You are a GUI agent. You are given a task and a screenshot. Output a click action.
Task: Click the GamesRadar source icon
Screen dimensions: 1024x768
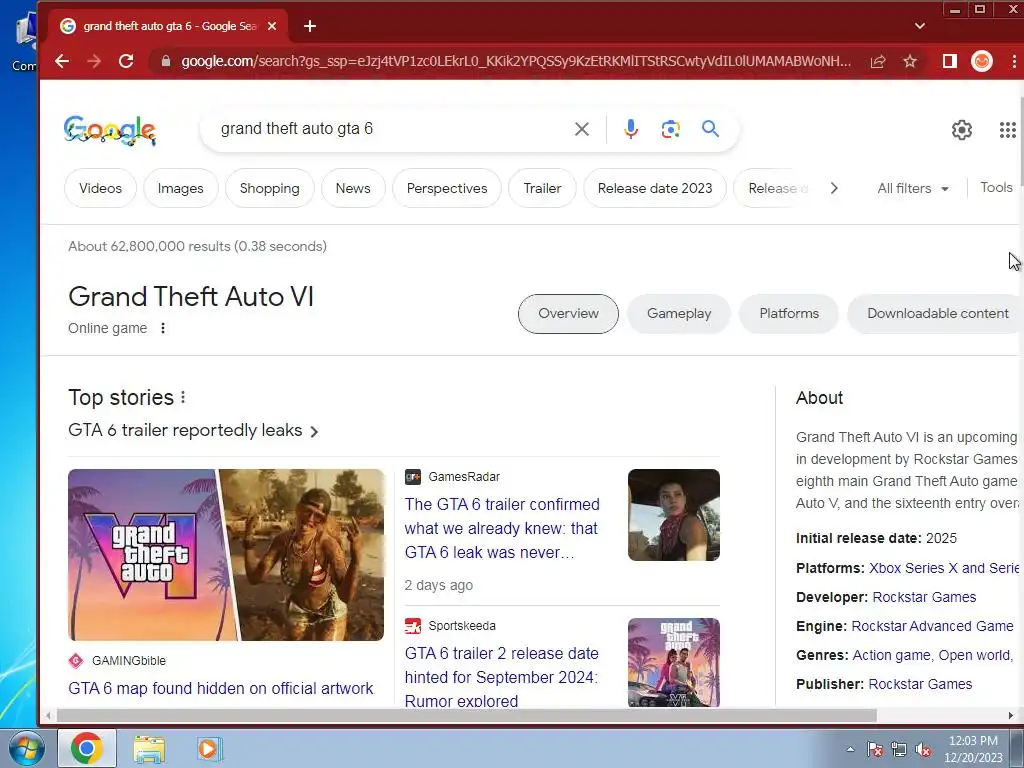(x=413, y=477)
